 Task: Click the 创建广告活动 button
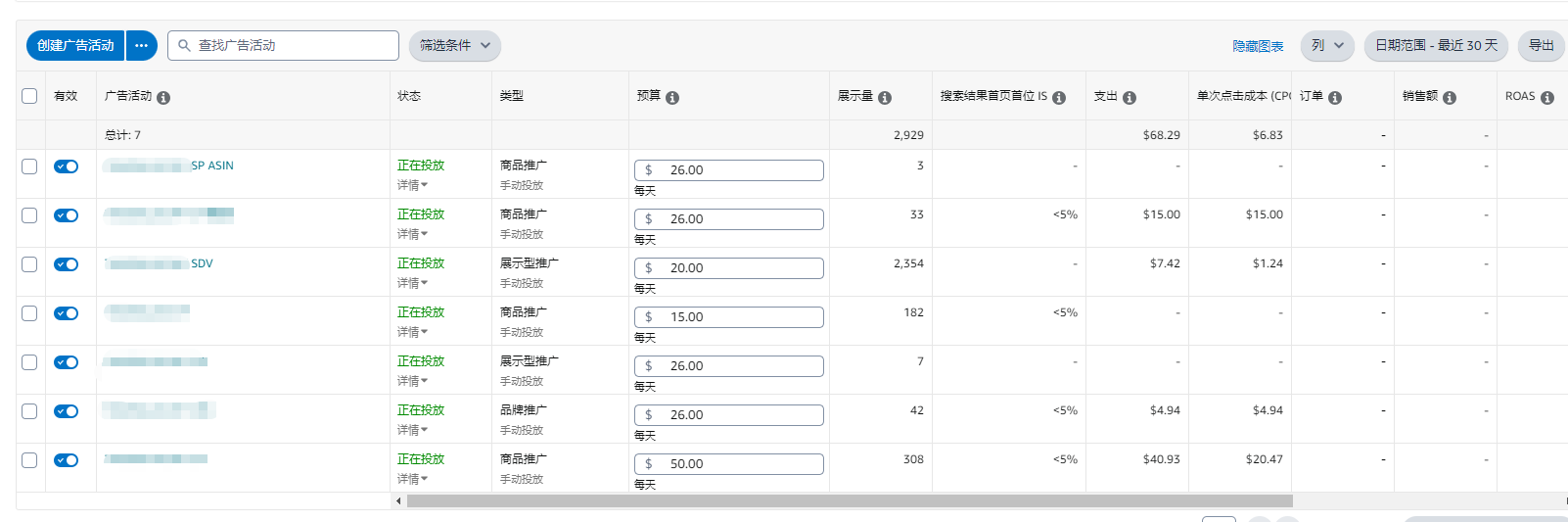tap(75, 46)
